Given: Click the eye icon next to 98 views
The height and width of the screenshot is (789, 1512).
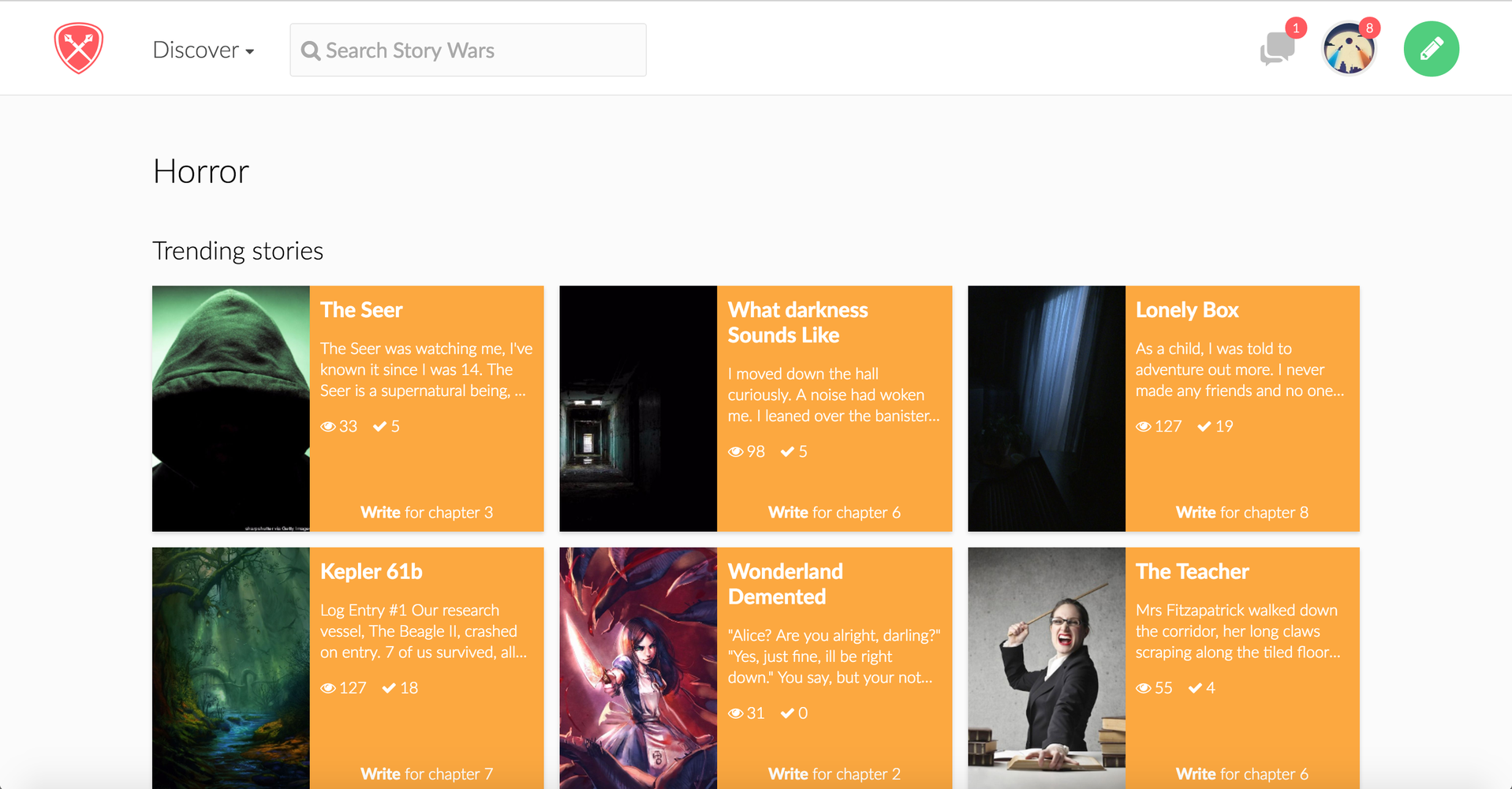Looking at the screenshot, I should tap(736, 452).
